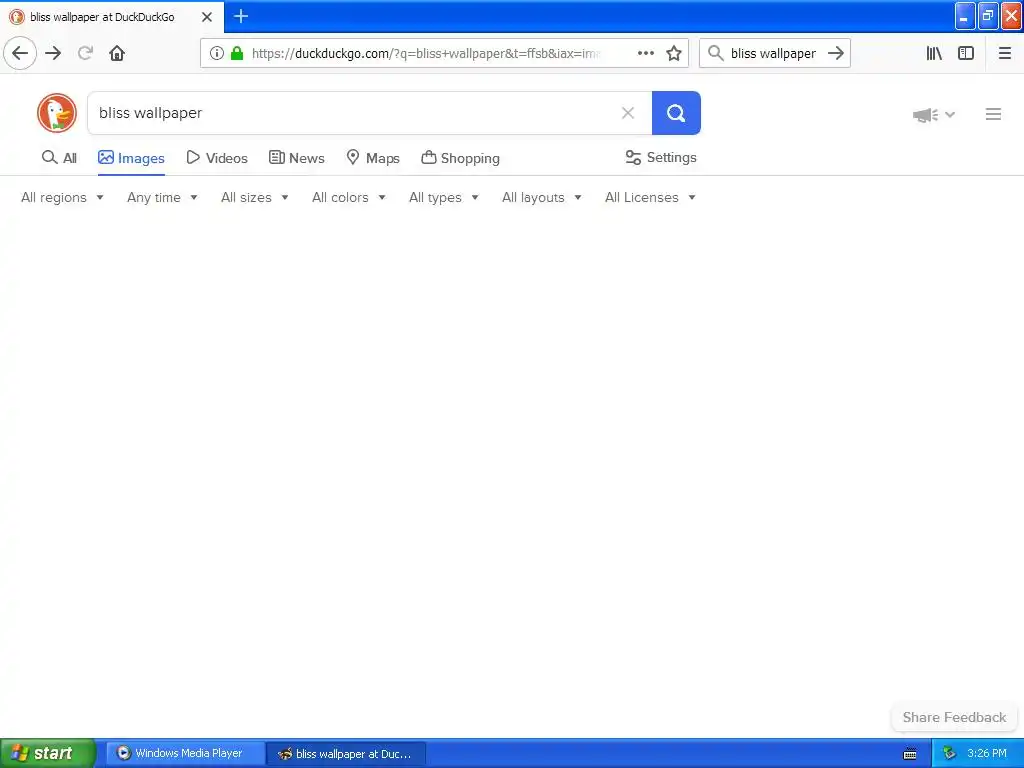
Task: Click Share Feedback button
Action: point(954,717)
